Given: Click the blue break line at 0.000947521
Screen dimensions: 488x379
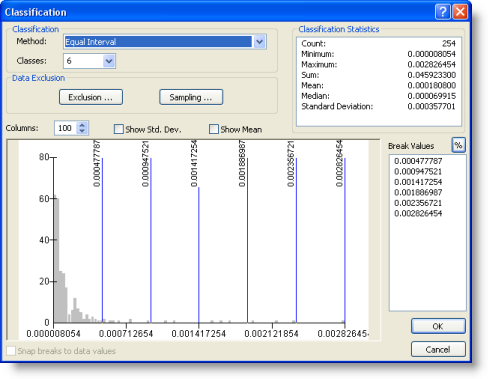Looking at the screenshot, I should click(x=151, y=240).
